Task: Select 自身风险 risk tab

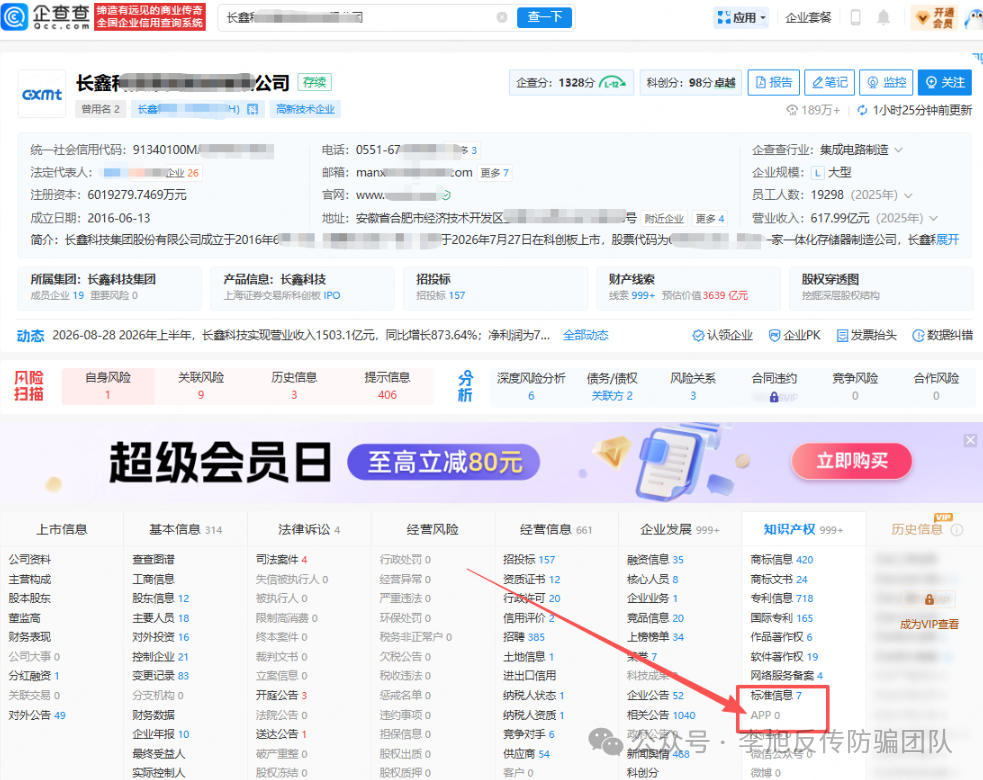Action: tap(108, 386)
